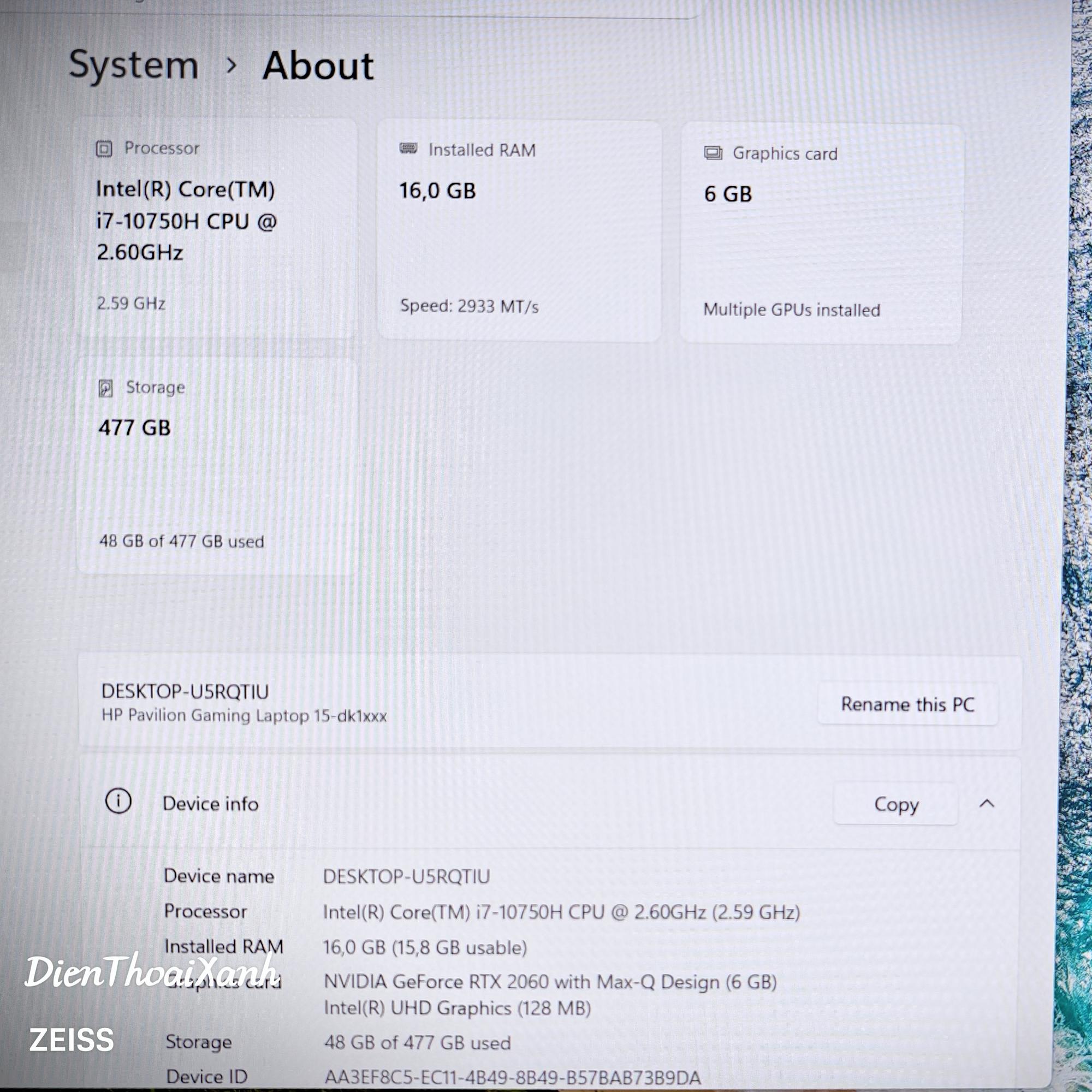Open the Installed RAM summary card
Image resolution: width=1092 pixels, height=1092 pixels.
(519, 230)
